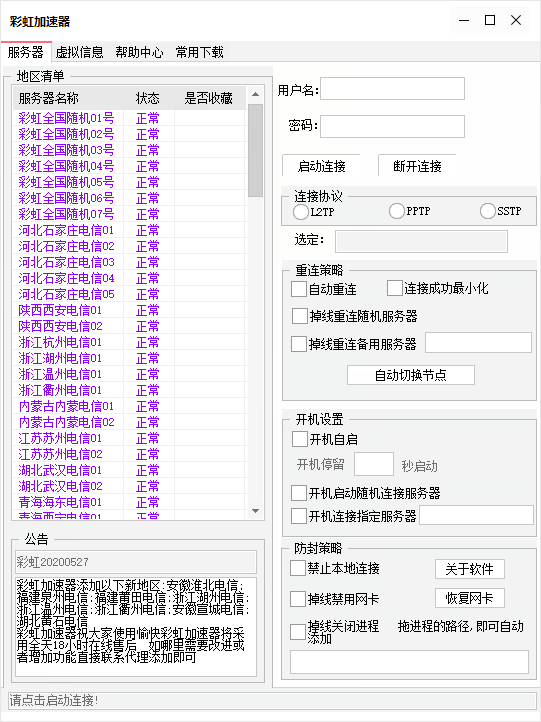Image resolution: width=541 pixels, height=722 pixels.
Task: Check 开机启动随机连接服务器 option
Action: tap(299, 493)
